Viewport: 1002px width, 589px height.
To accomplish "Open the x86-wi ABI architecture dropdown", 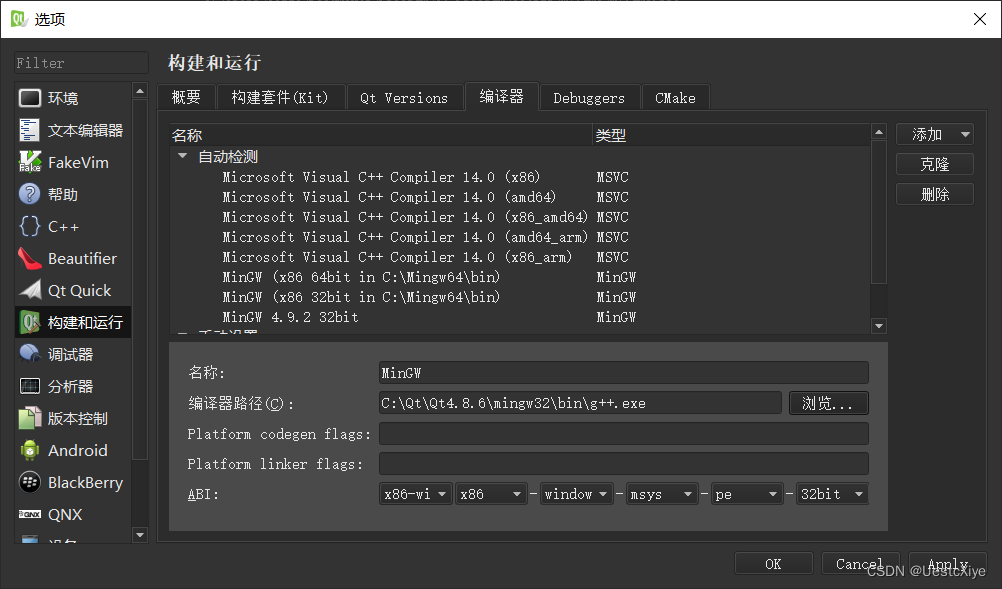I will [415, 494].
